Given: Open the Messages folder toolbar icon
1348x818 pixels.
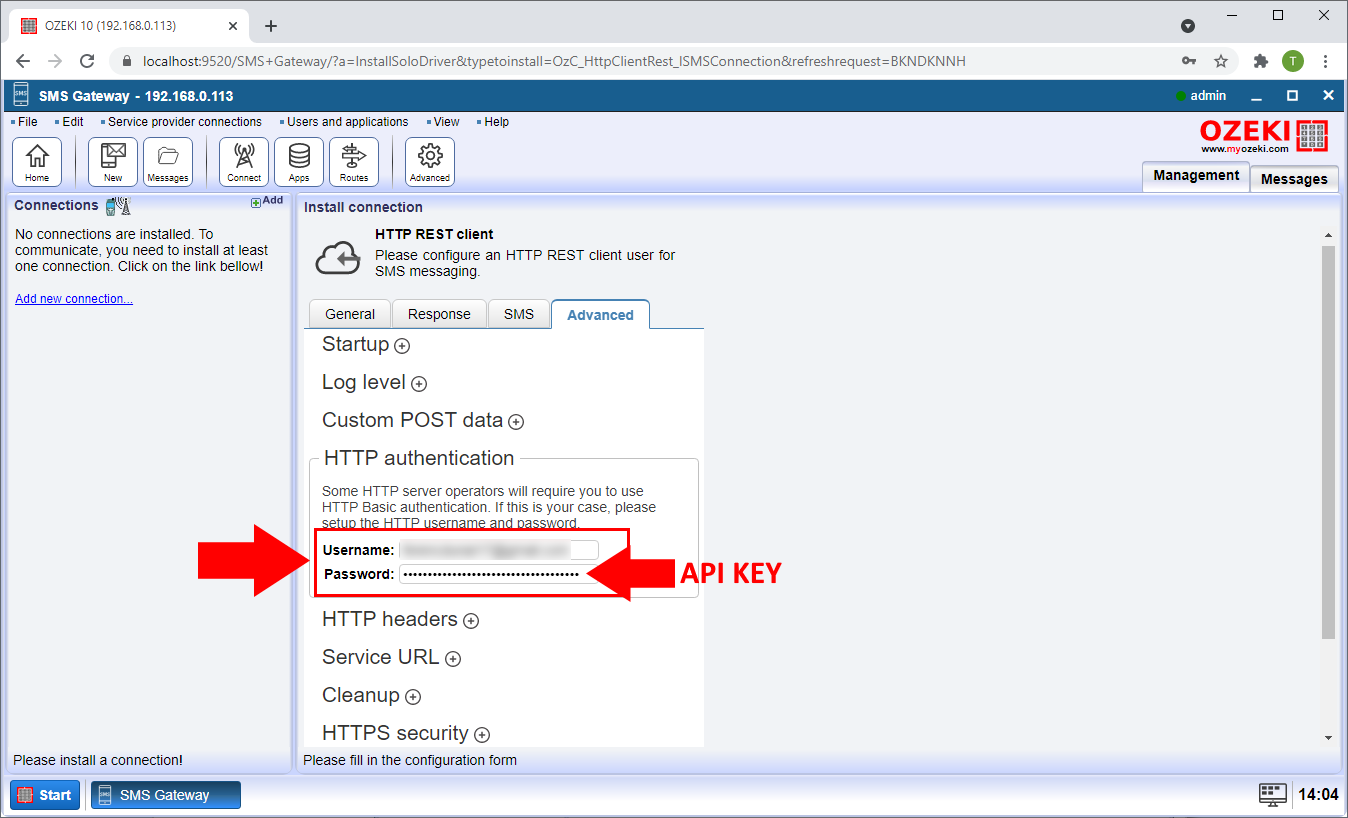Looking at the screenshot, I should point(168,162).
